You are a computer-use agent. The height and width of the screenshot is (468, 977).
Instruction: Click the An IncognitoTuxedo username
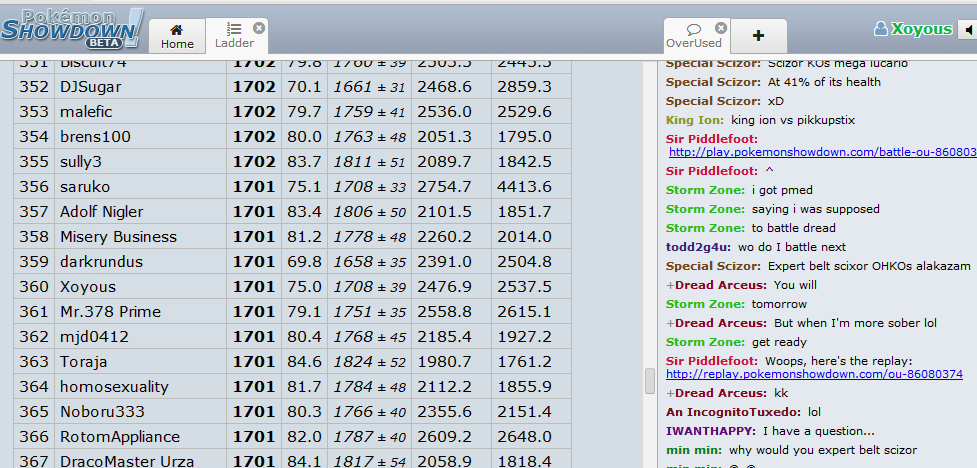coord(732,412)
